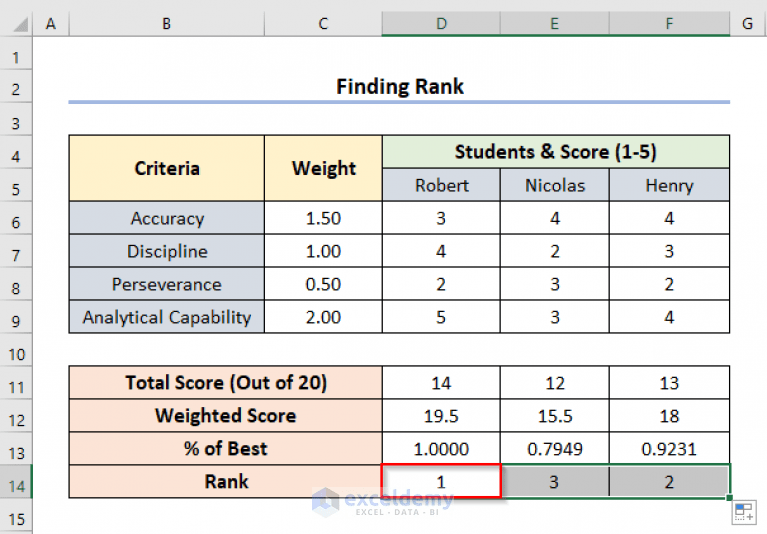The width and height of the screenshot is (767, 534).
Task: Open the Auto Fill Options icon
Action: (744, 512)
